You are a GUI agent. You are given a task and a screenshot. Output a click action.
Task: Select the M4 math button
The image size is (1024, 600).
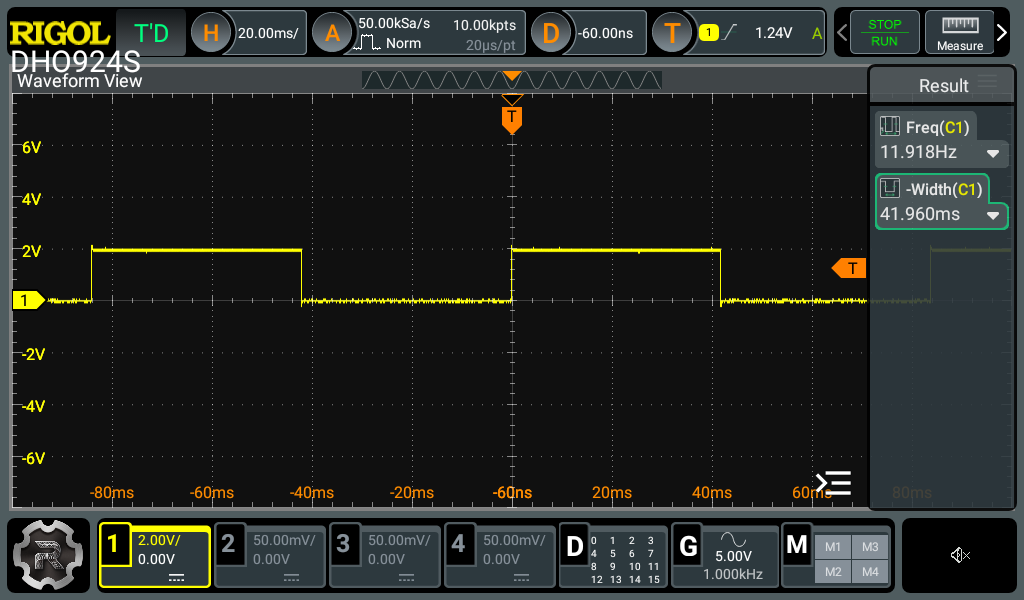870,572
